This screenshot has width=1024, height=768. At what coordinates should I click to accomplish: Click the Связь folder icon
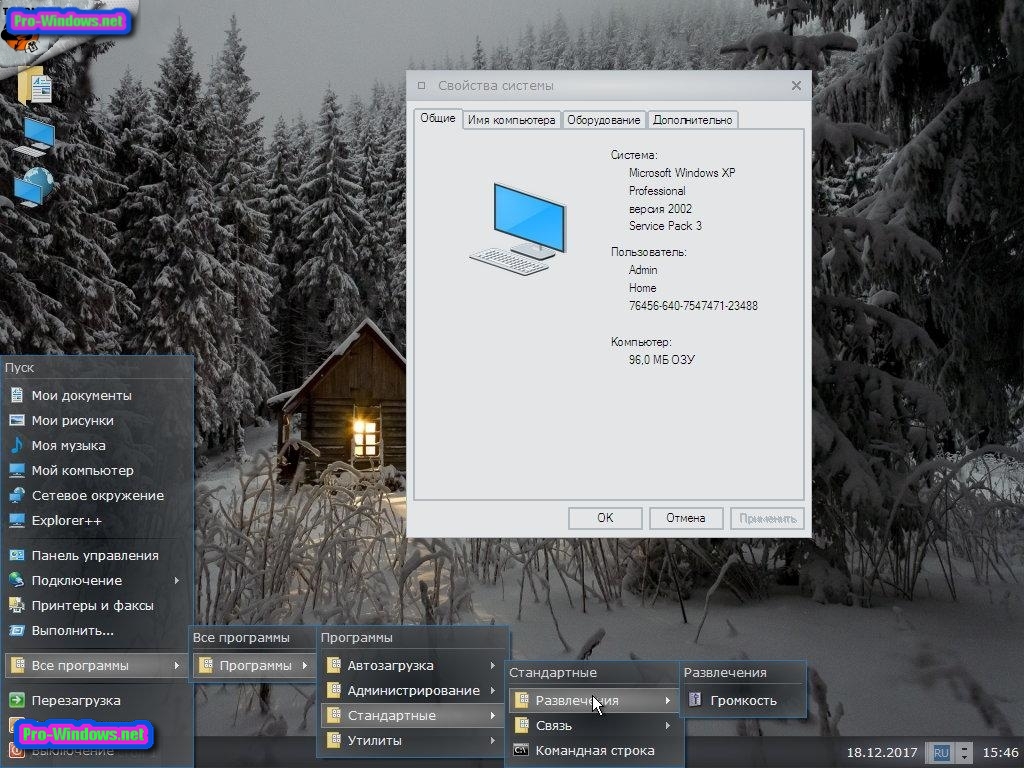pyautogui.click(x=521, y=726)
